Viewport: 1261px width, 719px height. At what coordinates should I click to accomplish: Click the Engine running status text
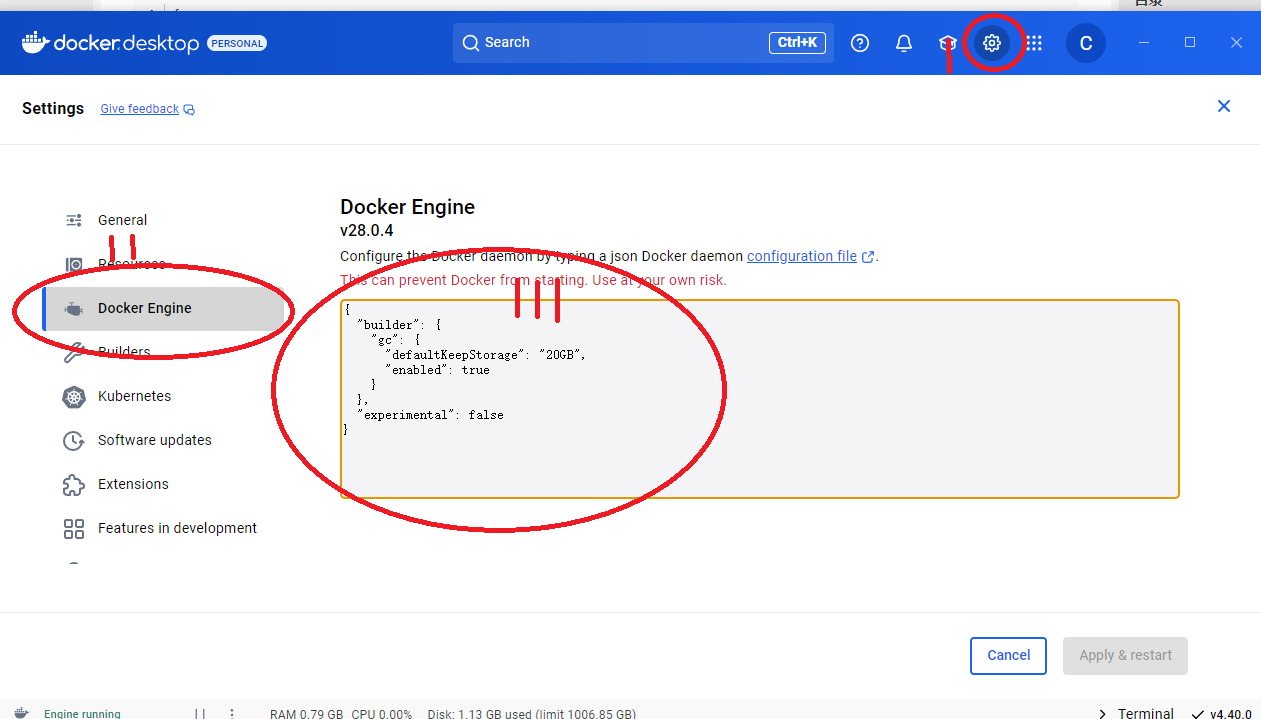(x=82, y=714)
